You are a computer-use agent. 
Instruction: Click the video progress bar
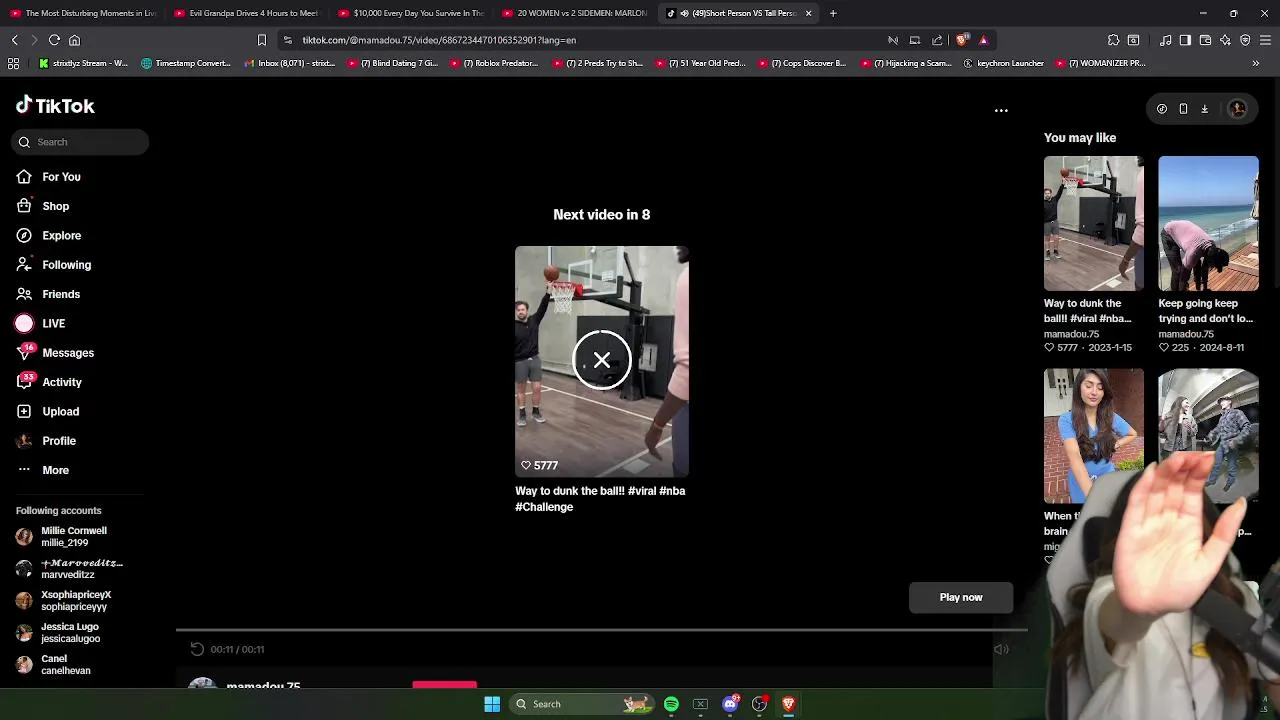[x=601, y=630]
